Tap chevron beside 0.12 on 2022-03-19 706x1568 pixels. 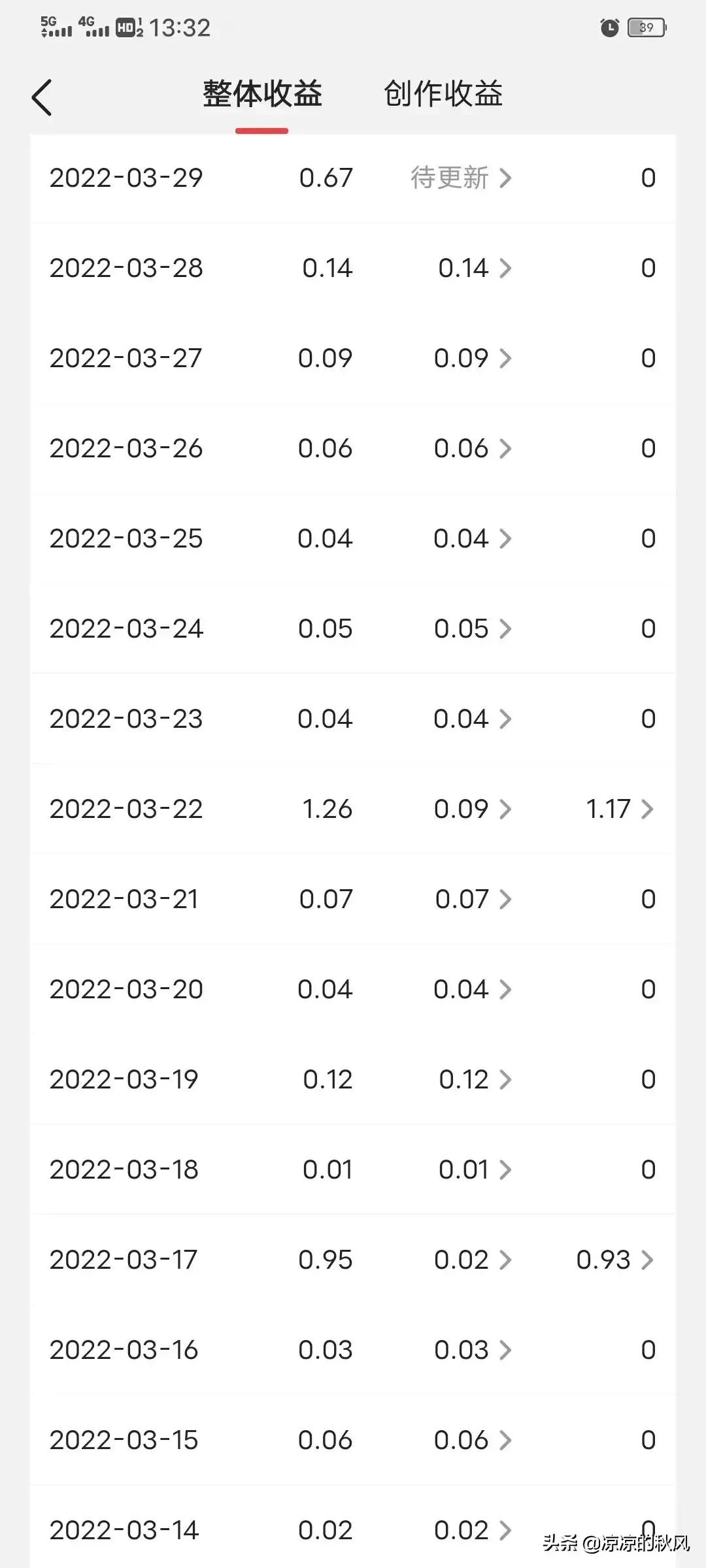[x=505, y=1079]
